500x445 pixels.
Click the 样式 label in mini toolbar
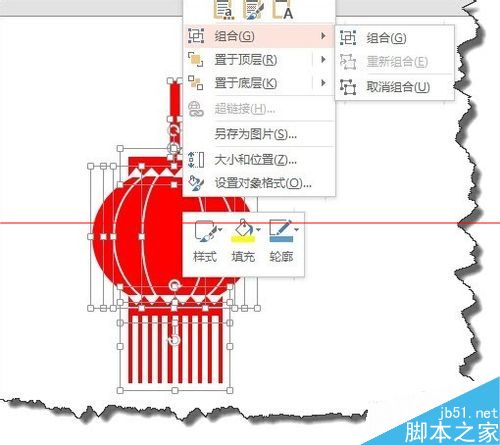click(205, 257)
